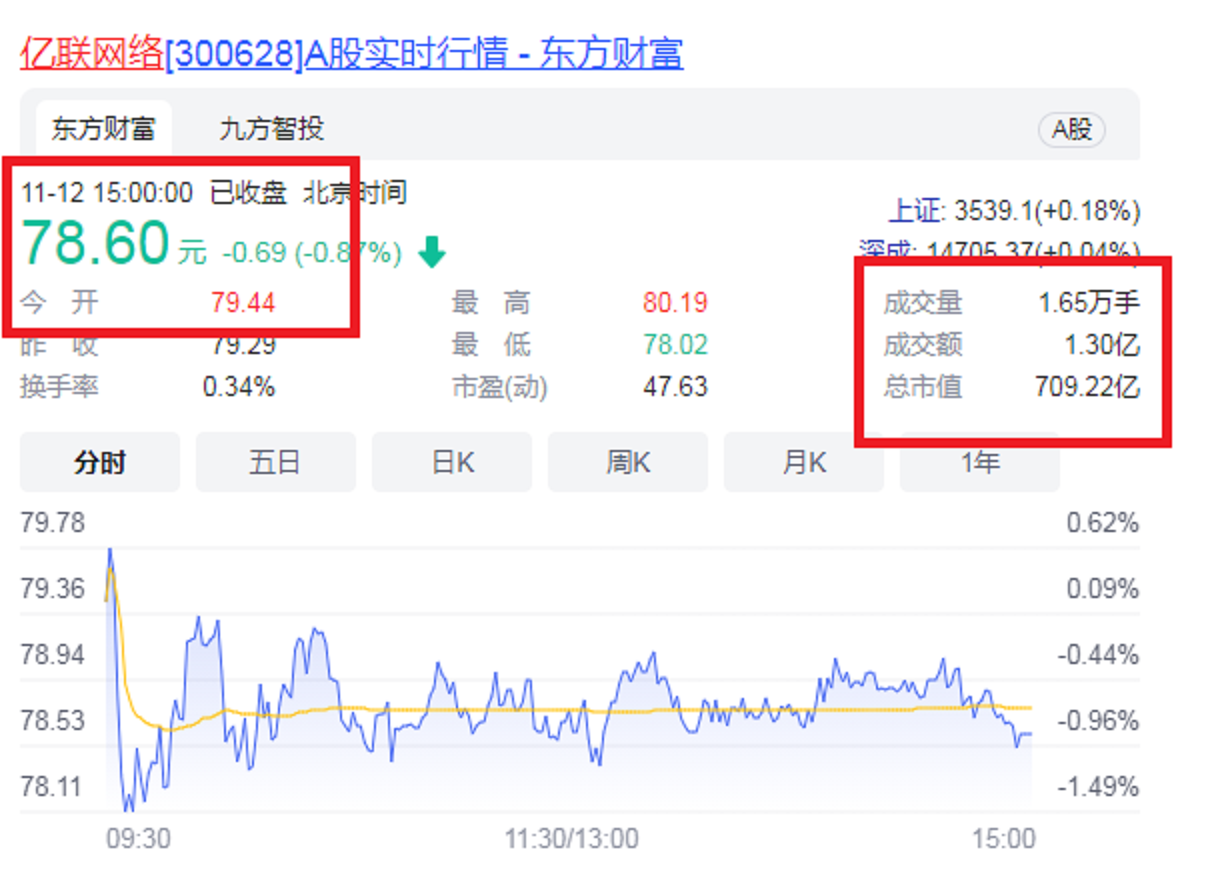Viewport: 1232px width, 876px height.
Task: Click the A股 badge button
Action: [x=1071, y=129]
